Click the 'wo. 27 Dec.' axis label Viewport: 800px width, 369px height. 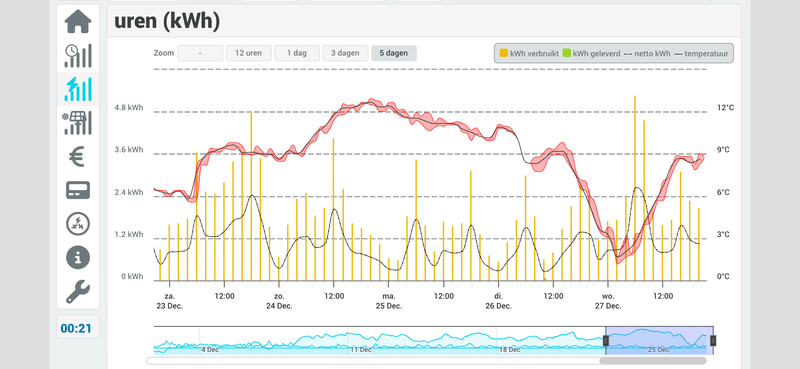(608, 301)
